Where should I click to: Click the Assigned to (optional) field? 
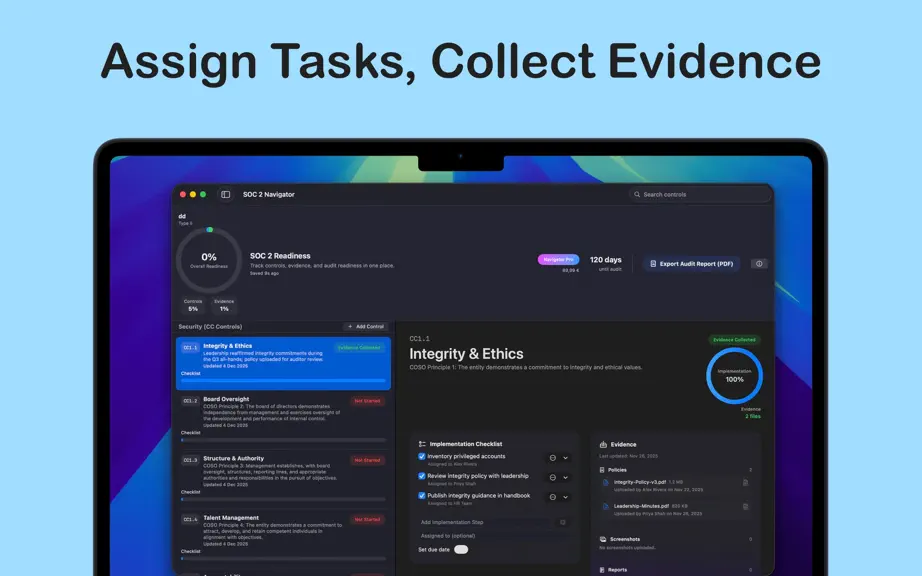coord(493,536)
